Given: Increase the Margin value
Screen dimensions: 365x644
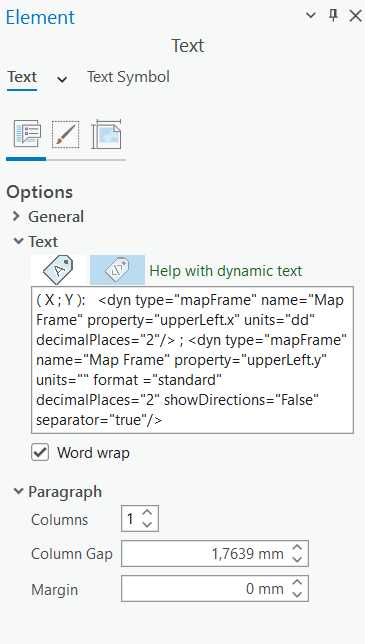Looking at the screenshot, I should (x=297, y=583).
